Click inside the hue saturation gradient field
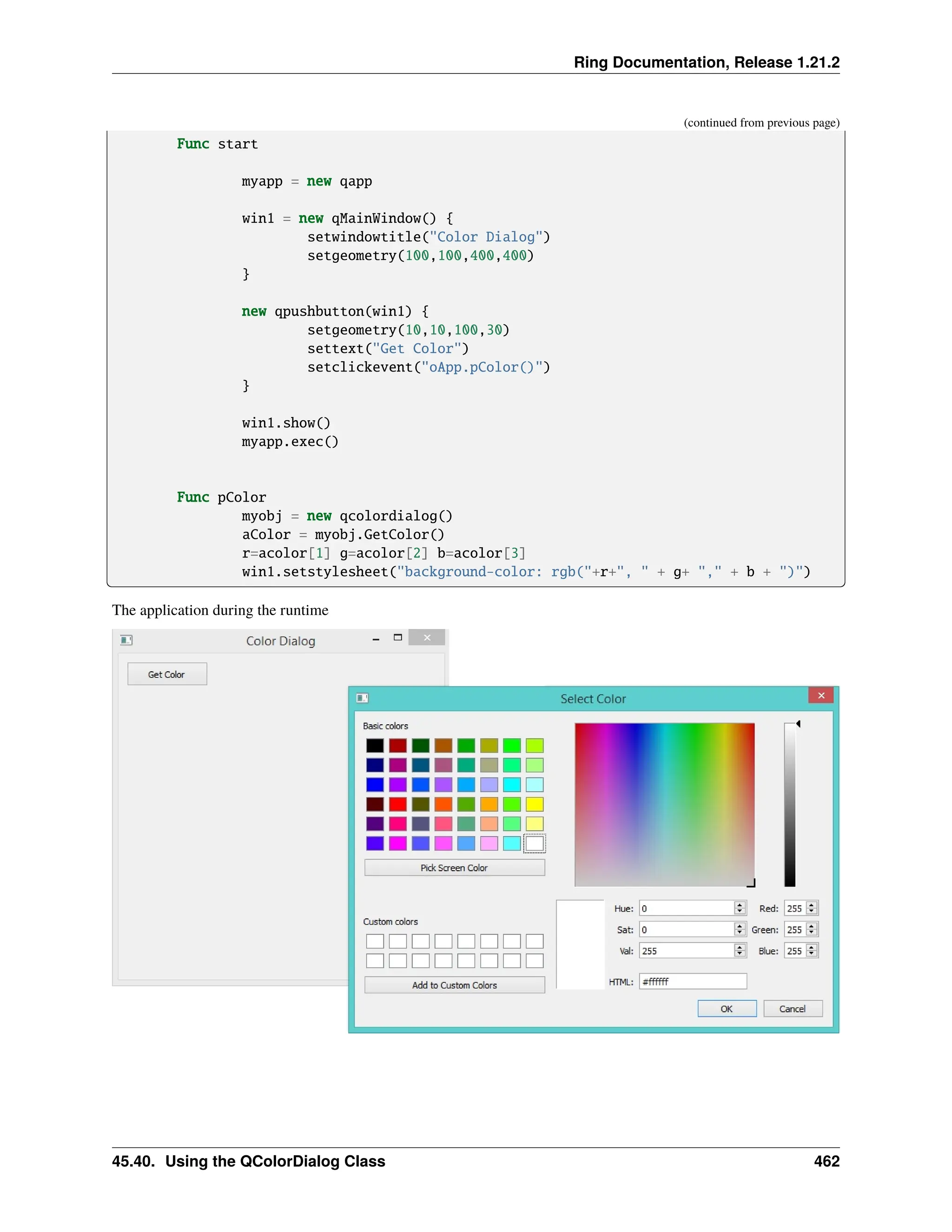 click(x=664, y=804)
